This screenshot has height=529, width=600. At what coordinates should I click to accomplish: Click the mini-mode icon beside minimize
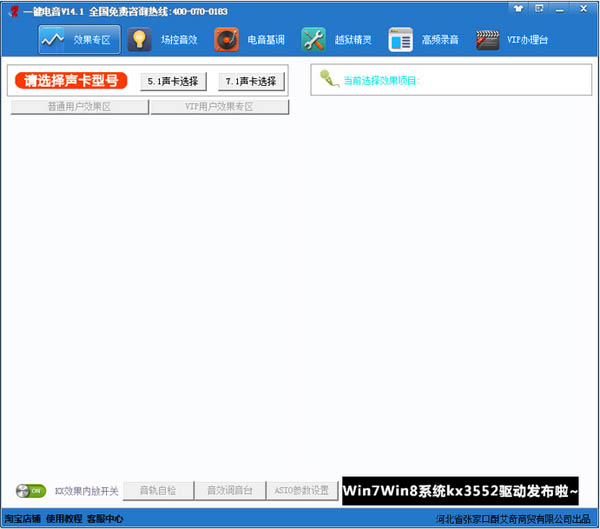(x=539, y=8)
